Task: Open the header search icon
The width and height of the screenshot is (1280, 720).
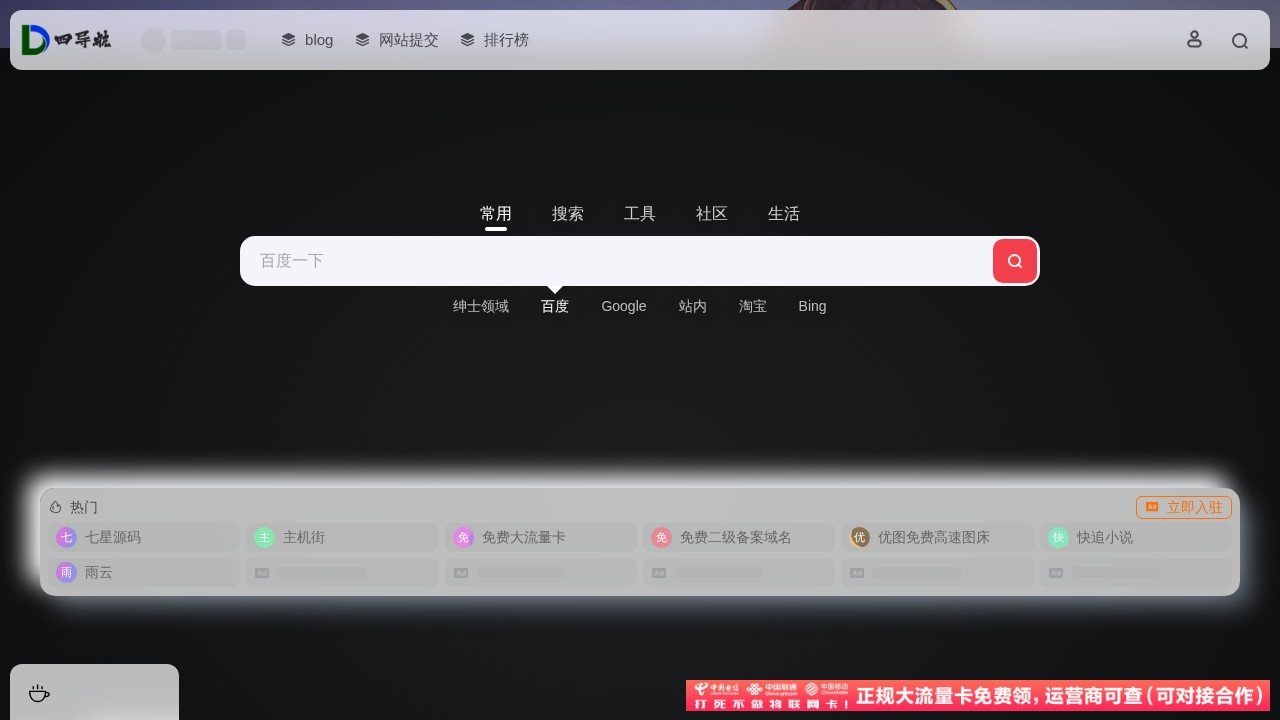Action: [x=1240, y=41]
